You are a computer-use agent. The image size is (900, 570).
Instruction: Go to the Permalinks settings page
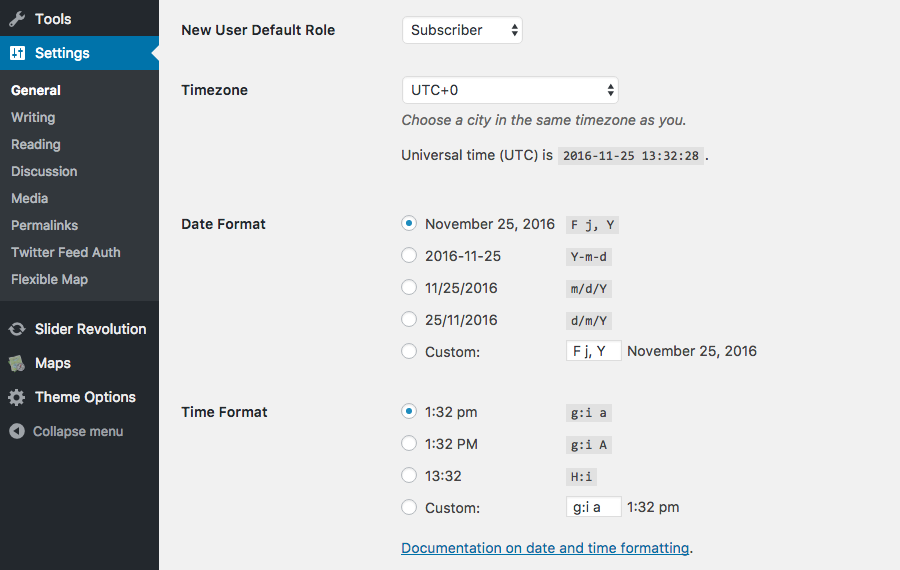44,225
